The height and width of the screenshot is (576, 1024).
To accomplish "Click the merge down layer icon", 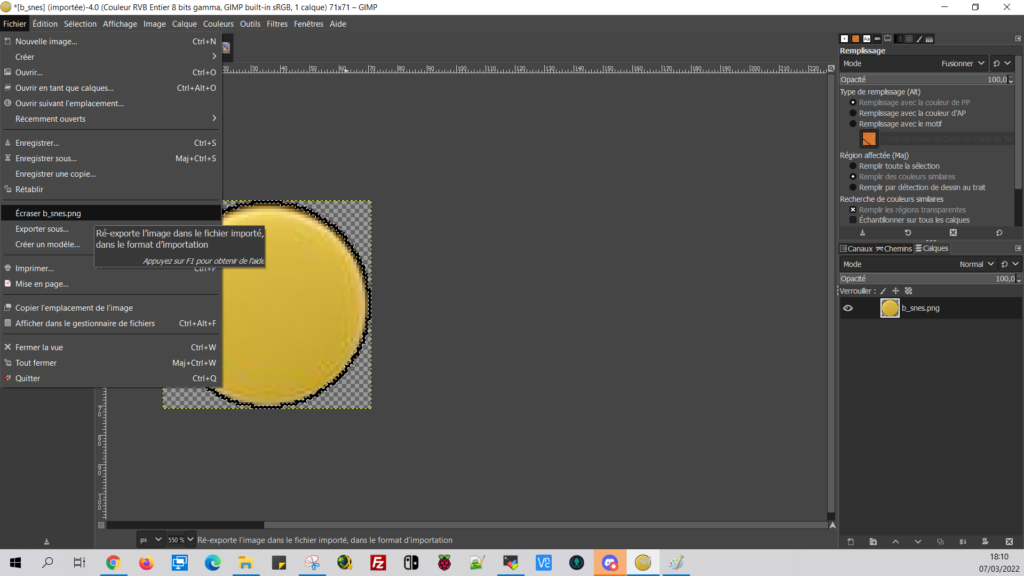I will (x=963, y=541).
